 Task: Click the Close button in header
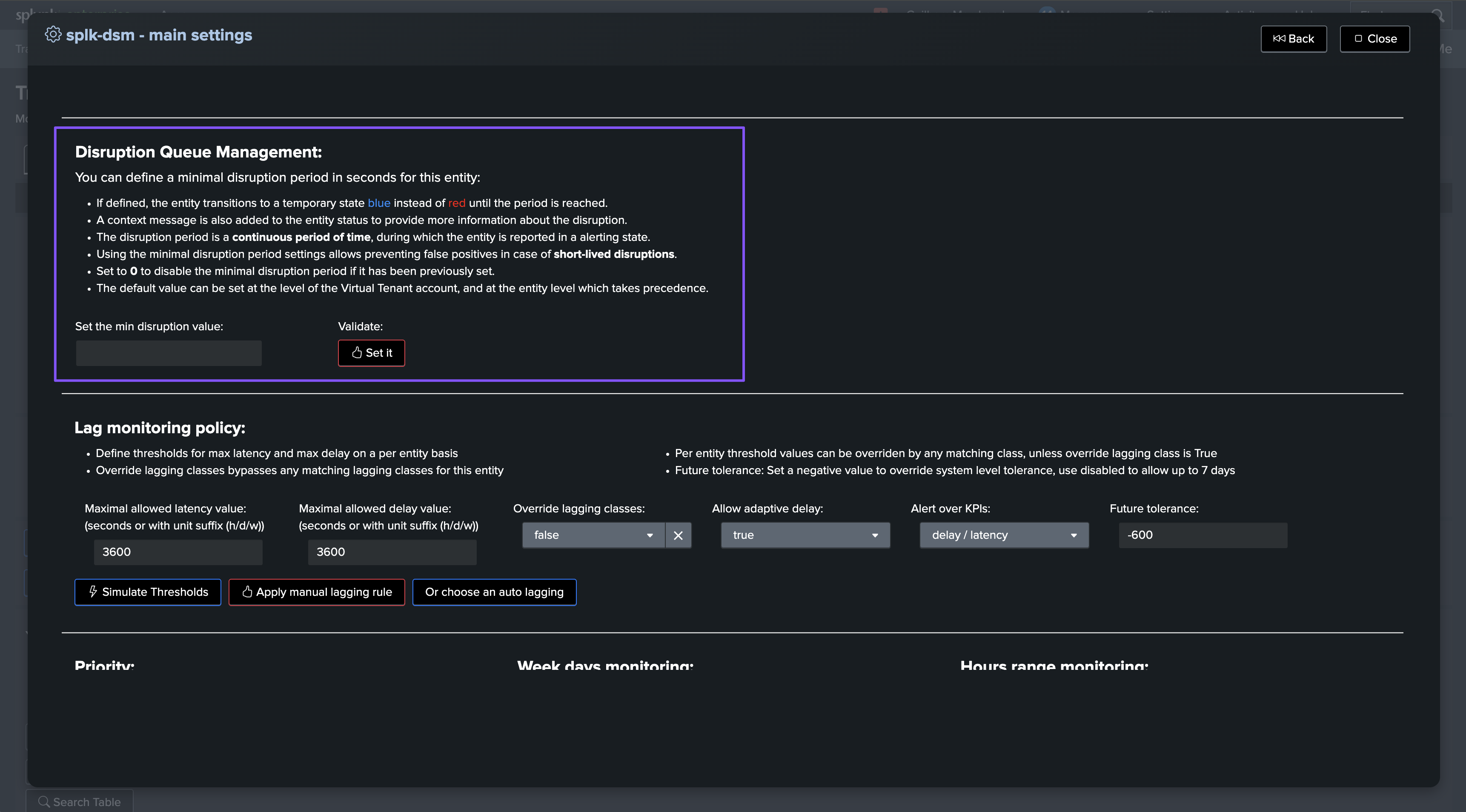pos(1374,39)
